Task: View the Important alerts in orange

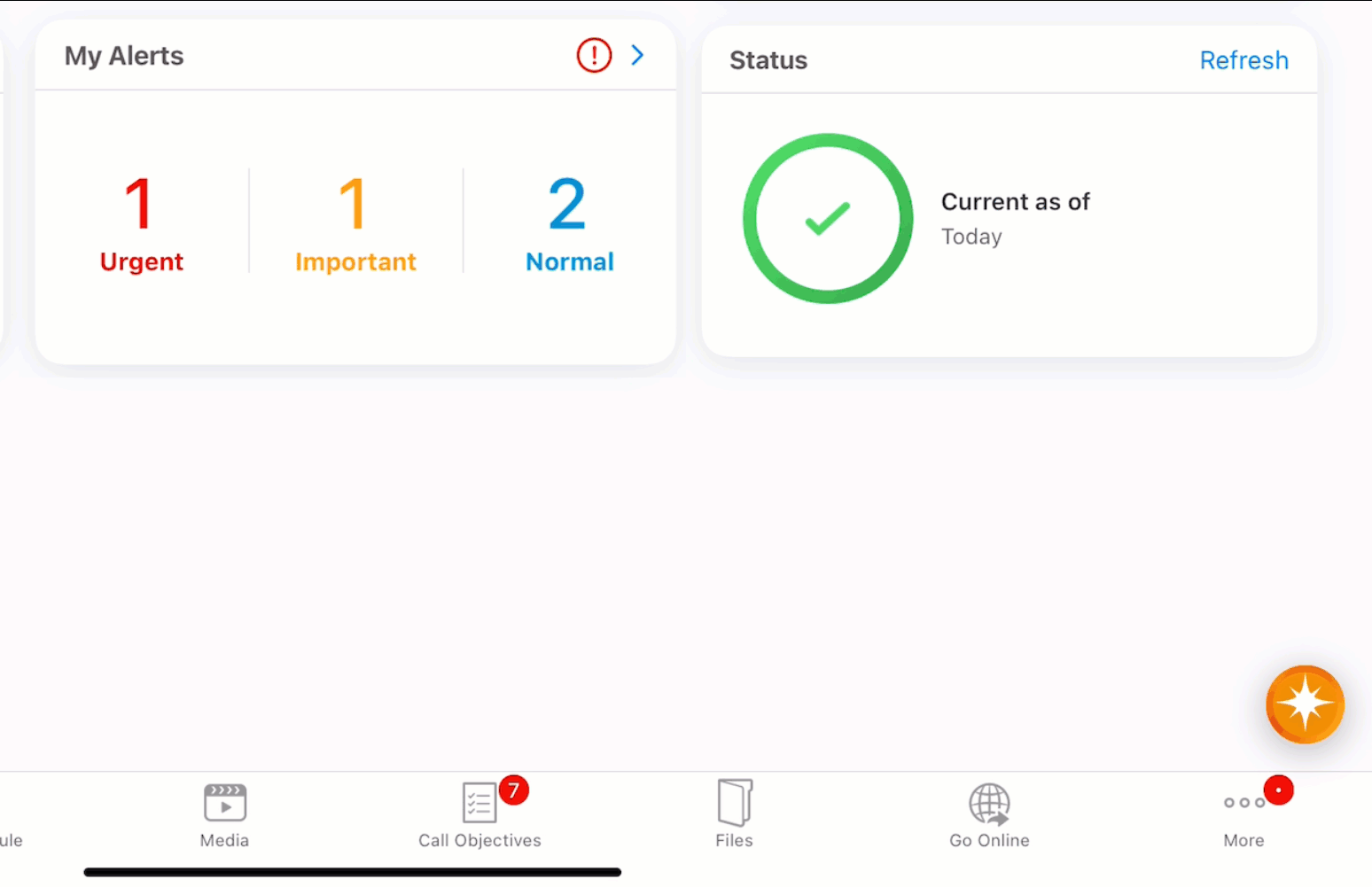Action: [x=355, y=223]
